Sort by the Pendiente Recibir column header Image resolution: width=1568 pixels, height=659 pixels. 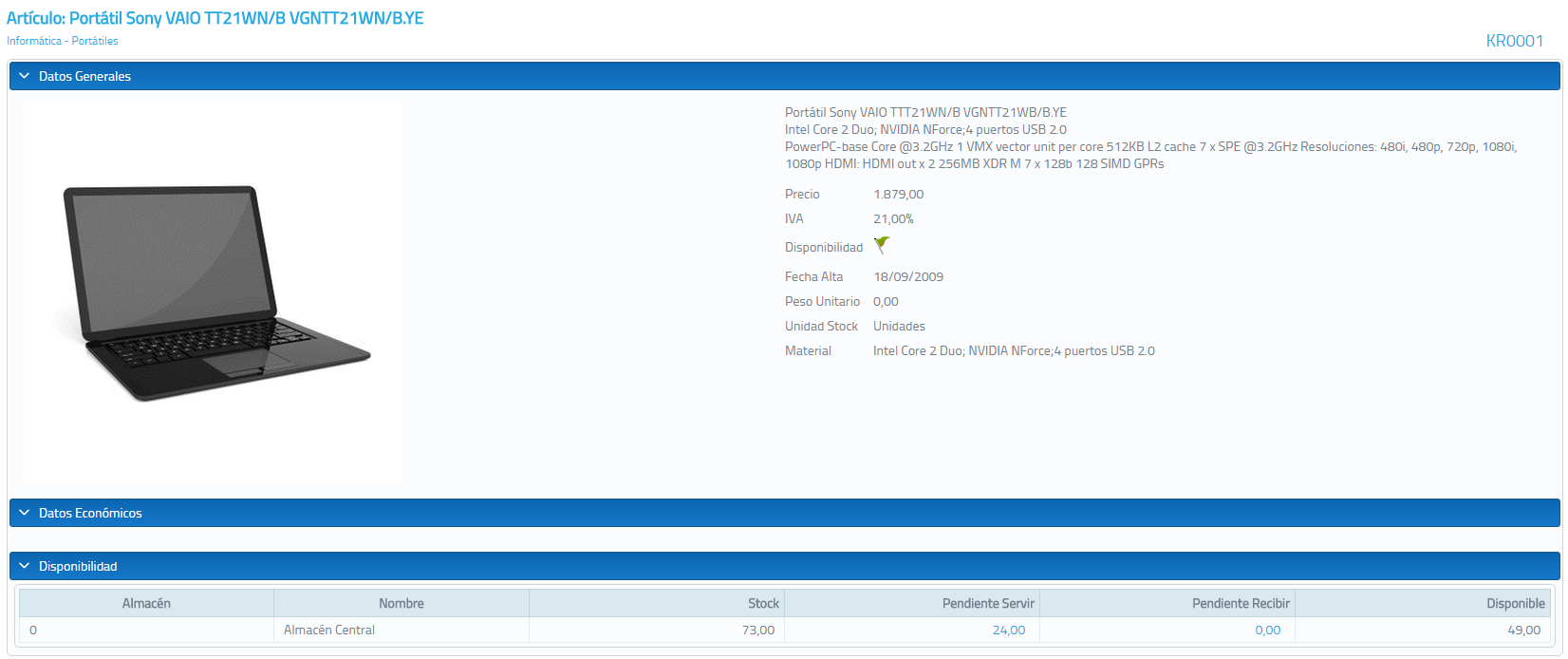(1167, 603)
